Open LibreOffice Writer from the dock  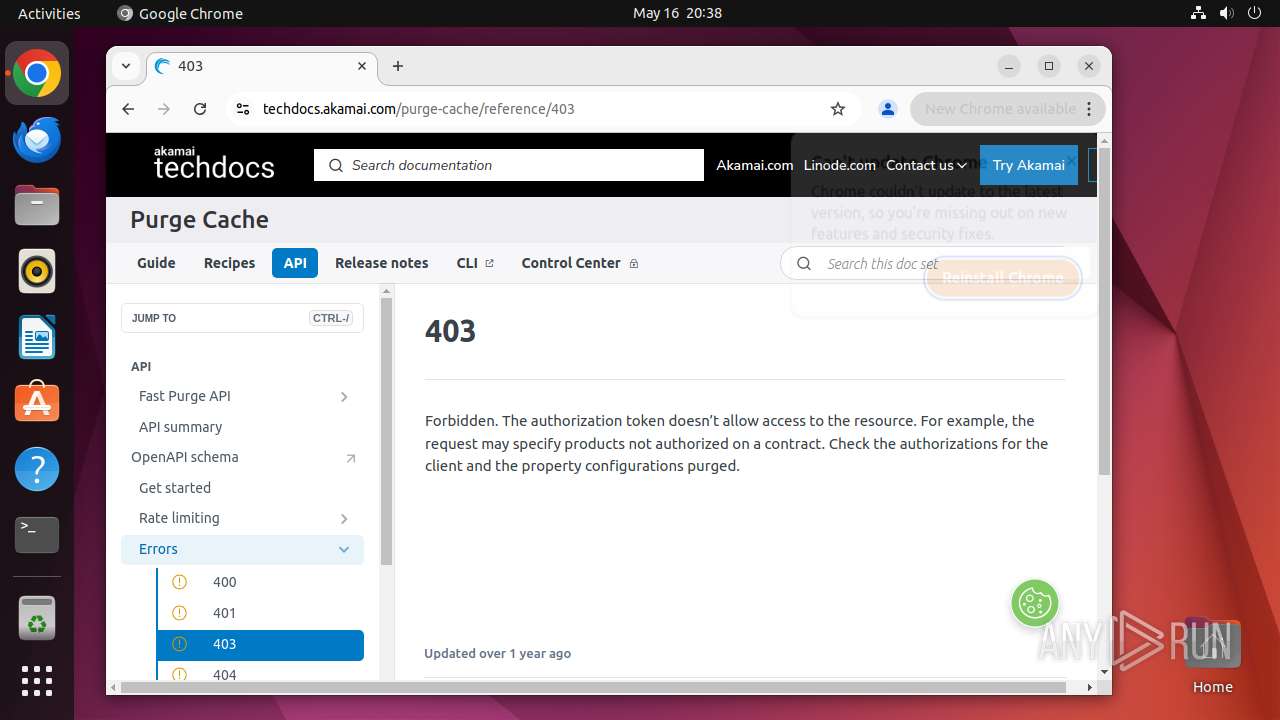[37, 337]
